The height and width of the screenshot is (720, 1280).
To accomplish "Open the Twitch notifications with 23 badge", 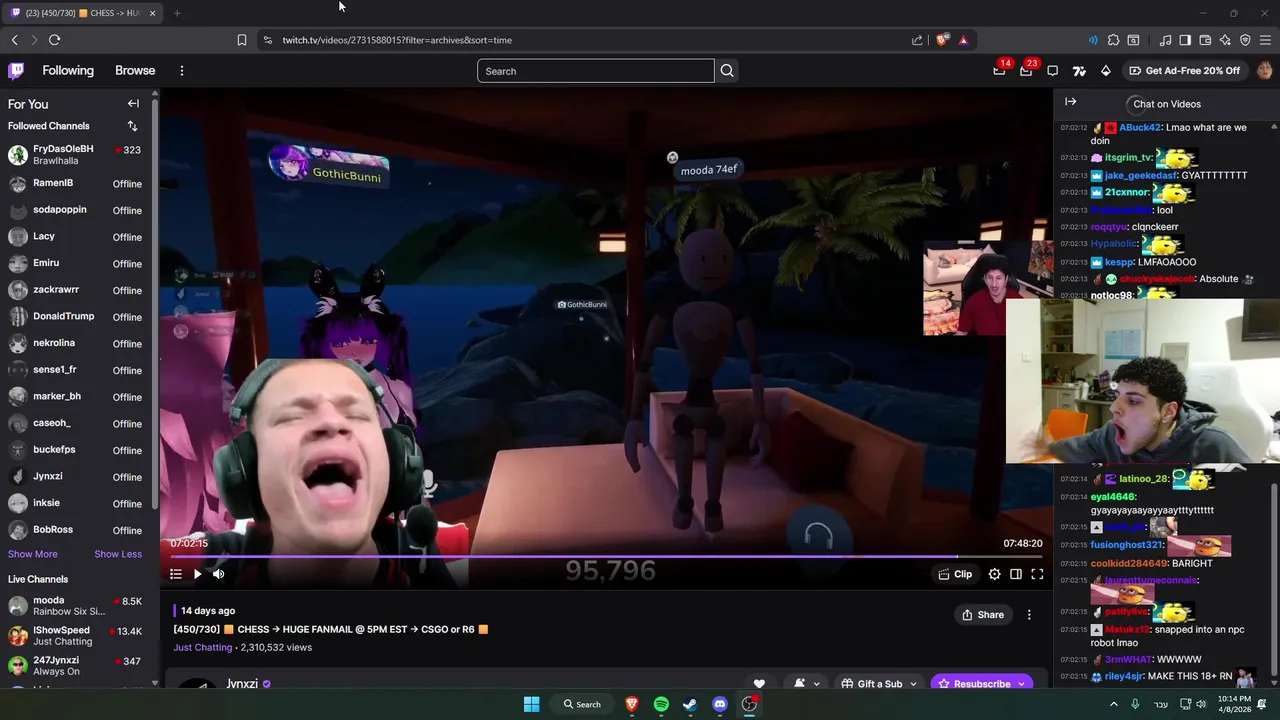I will click(1026, 70).
